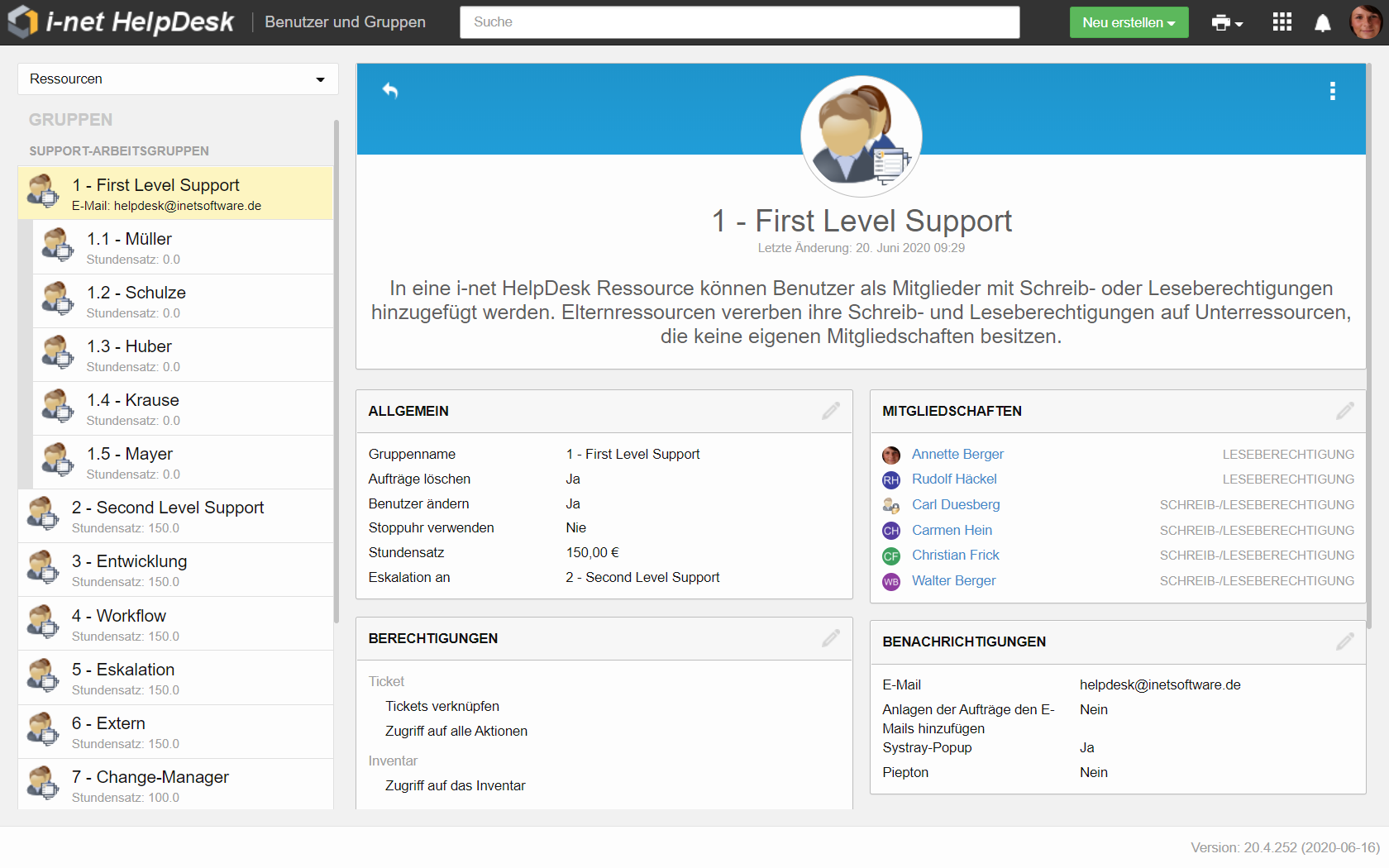Click the 1.2 - Schulze group icon
This screenshot has height=868, width=1389.
[x=58, y=299]
